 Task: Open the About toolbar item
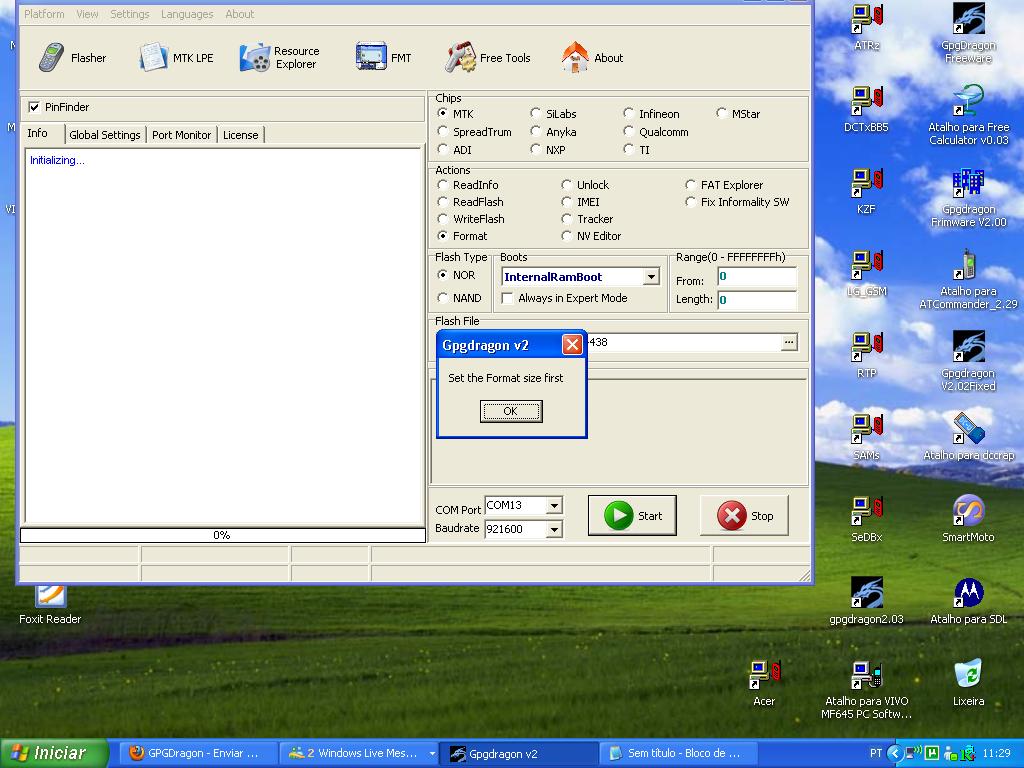point(592,57)
